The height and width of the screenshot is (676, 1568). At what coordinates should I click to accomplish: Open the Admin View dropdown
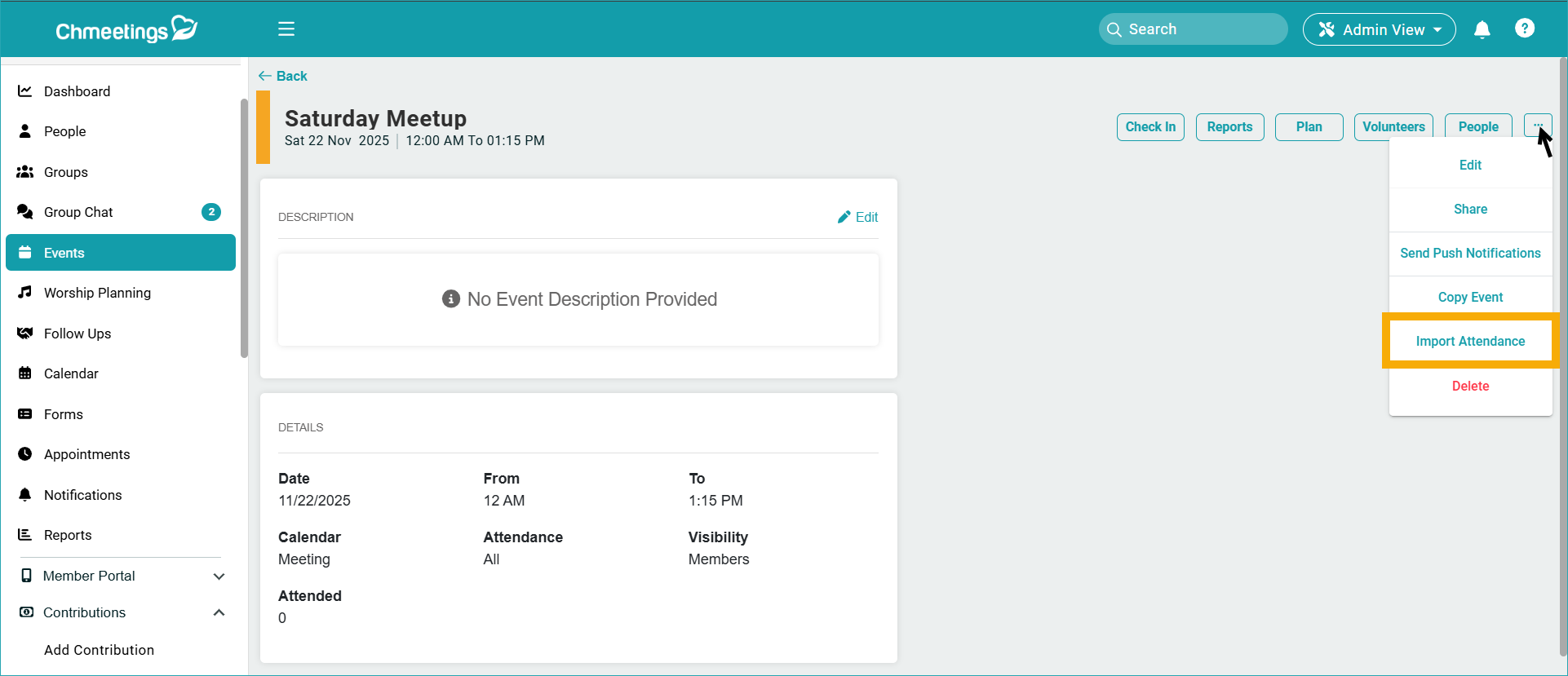(1379, 29)
